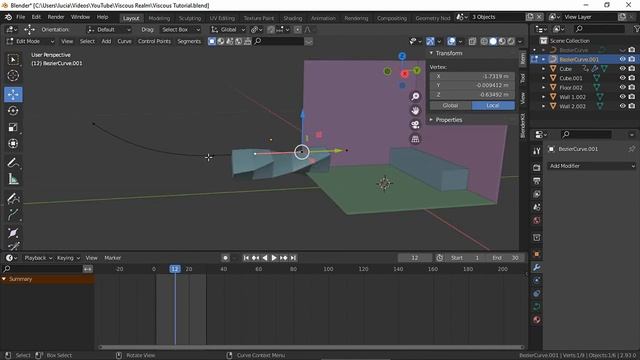Click the viewport zoom magnifier icon

coord(415,96)
